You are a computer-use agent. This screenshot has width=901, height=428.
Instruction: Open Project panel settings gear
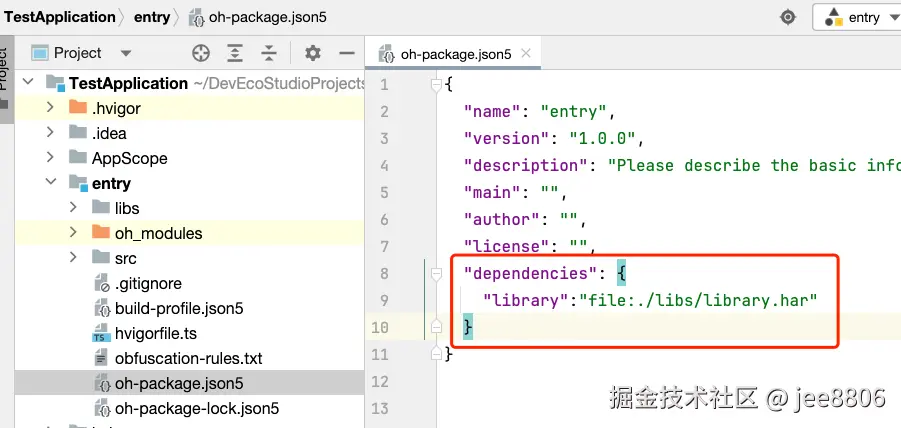313,53
